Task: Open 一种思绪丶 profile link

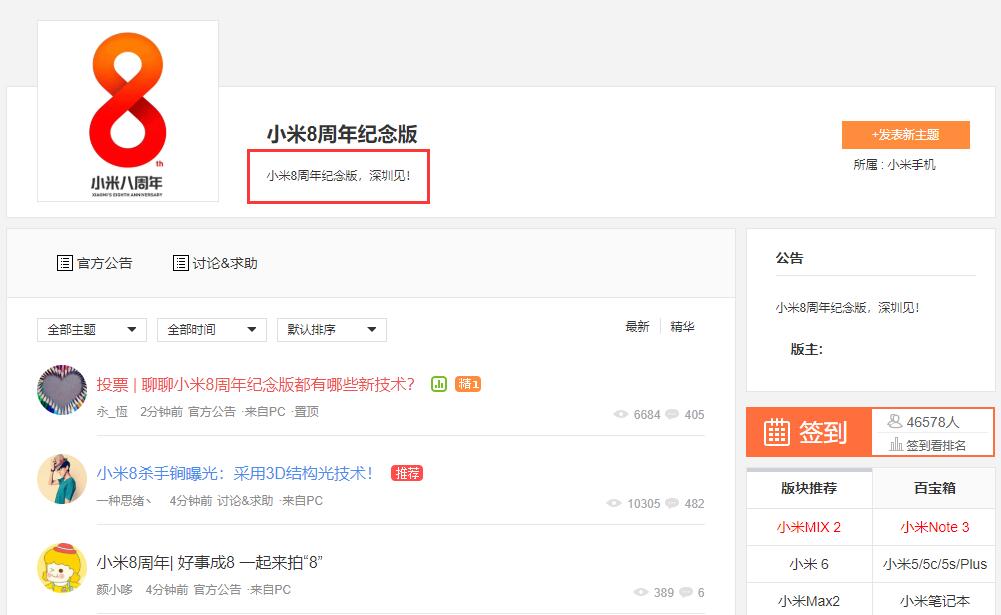Action: pos(124,501)
